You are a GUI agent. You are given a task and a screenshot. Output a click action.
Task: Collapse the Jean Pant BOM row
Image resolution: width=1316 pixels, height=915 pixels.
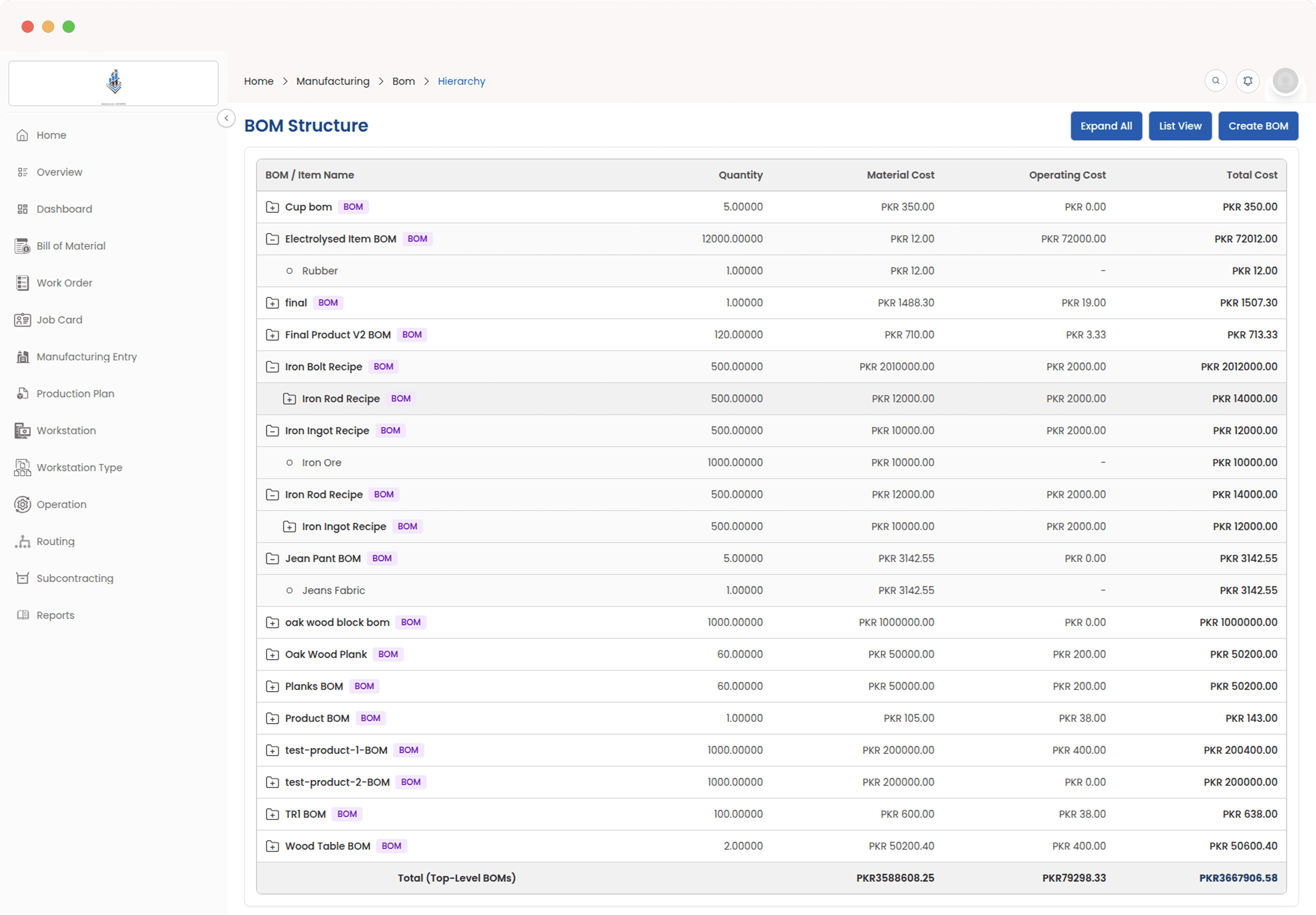(272, 558)
